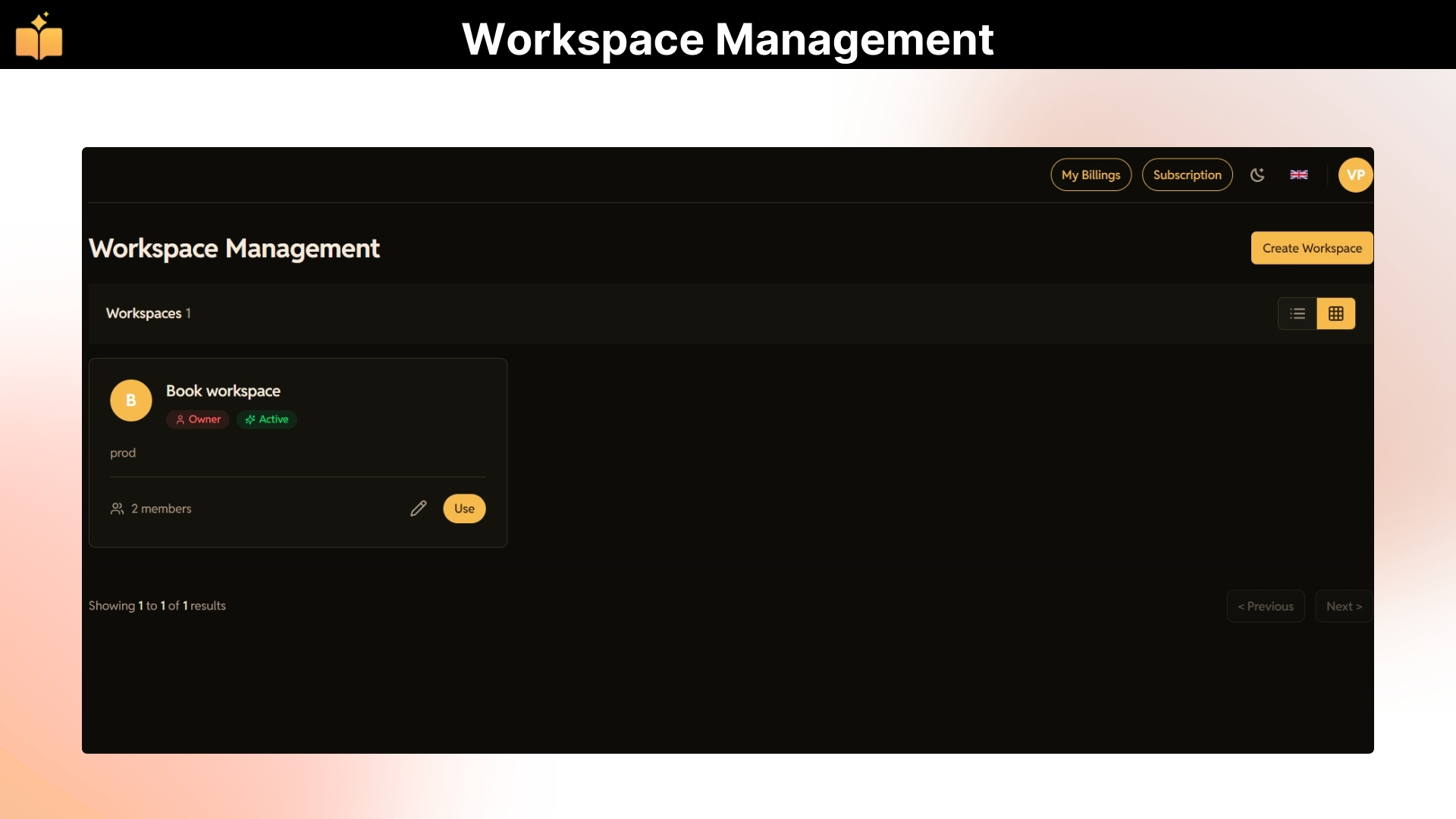Open the Subscription page
This screenshot has height=819, width=1456.
(1187, 174)
